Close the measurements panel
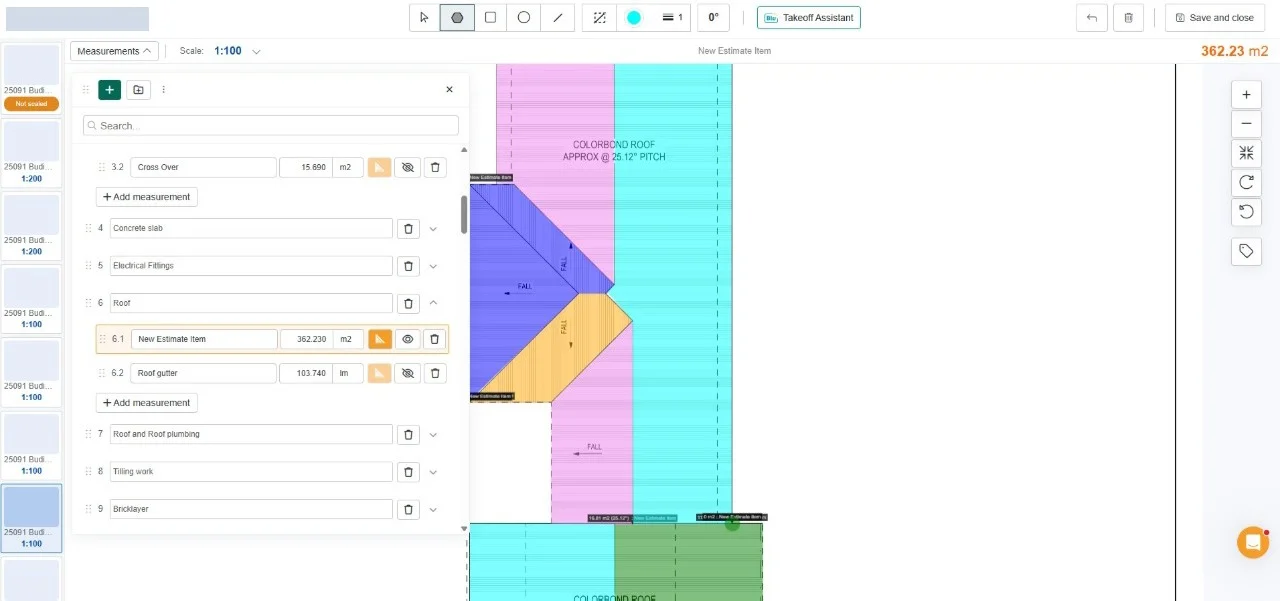This screenshot has height=601, width=1280. (449, 90)
